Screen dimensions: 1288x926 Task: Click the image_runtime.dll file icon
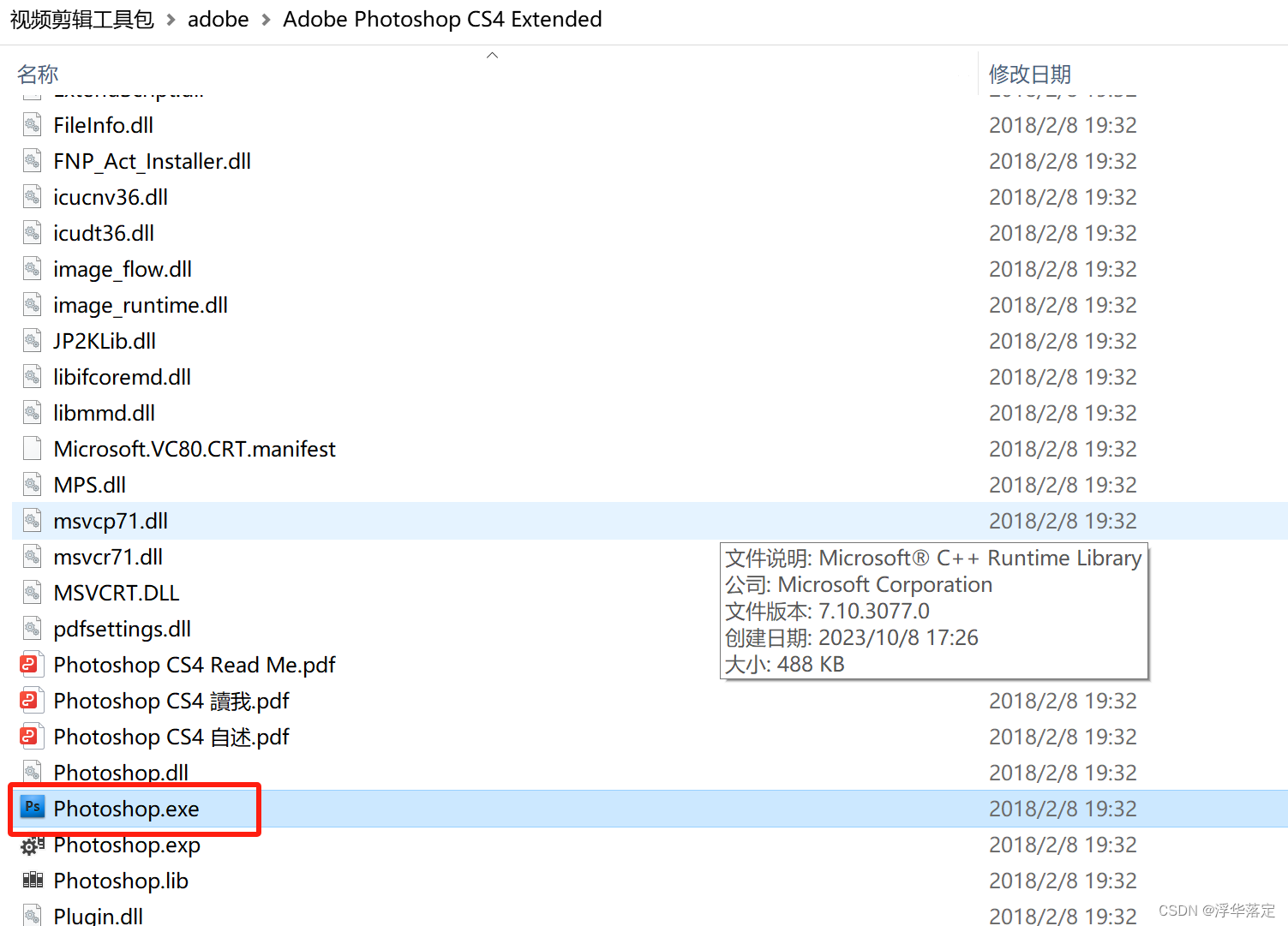pyautogui.click(x=32, y=305)
